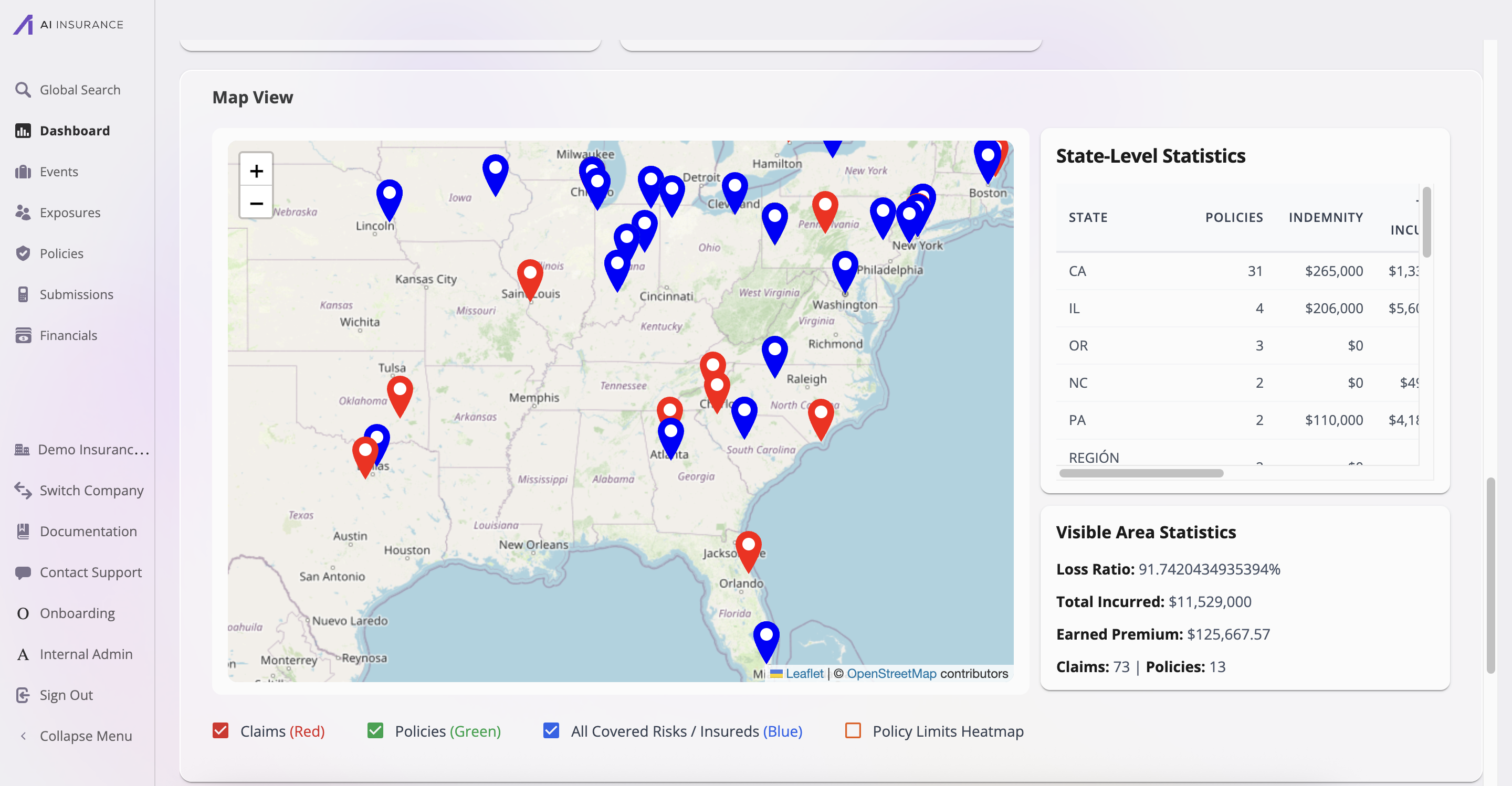Viewport: 1512px width, 786px height.
Task: Zoom in on the map
Action: [256, 171]
